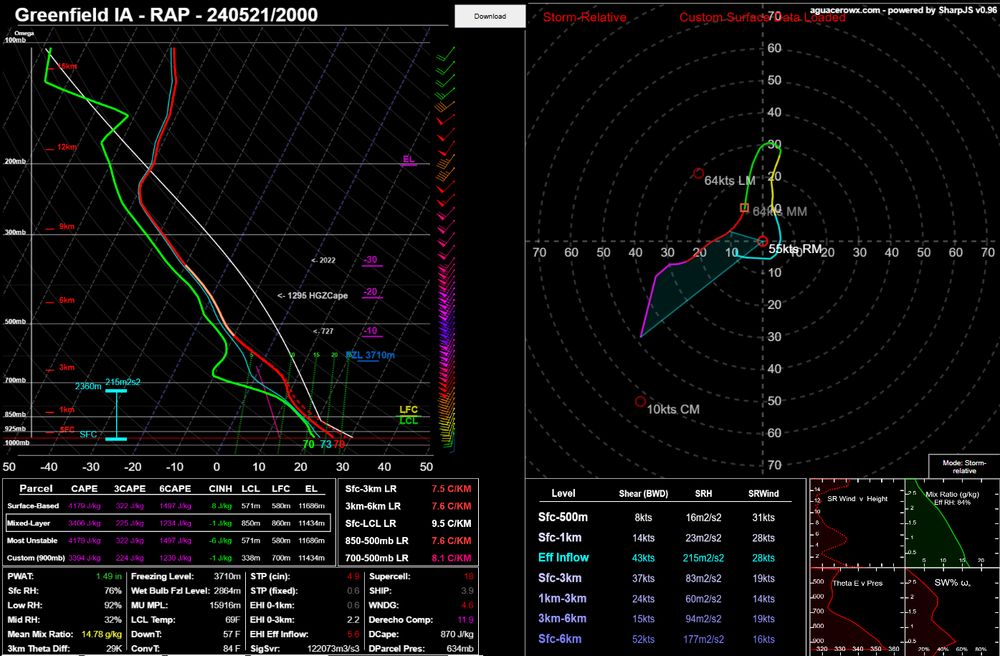Click the DCape value 870 J/kg
Viewport: 1000px width, 656px height.
pyautogui.click(x=457, y=634)
